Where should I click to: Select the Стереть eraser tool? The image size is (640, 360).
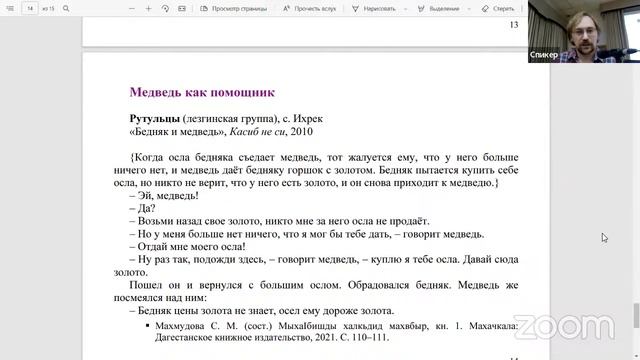point(498,8)
